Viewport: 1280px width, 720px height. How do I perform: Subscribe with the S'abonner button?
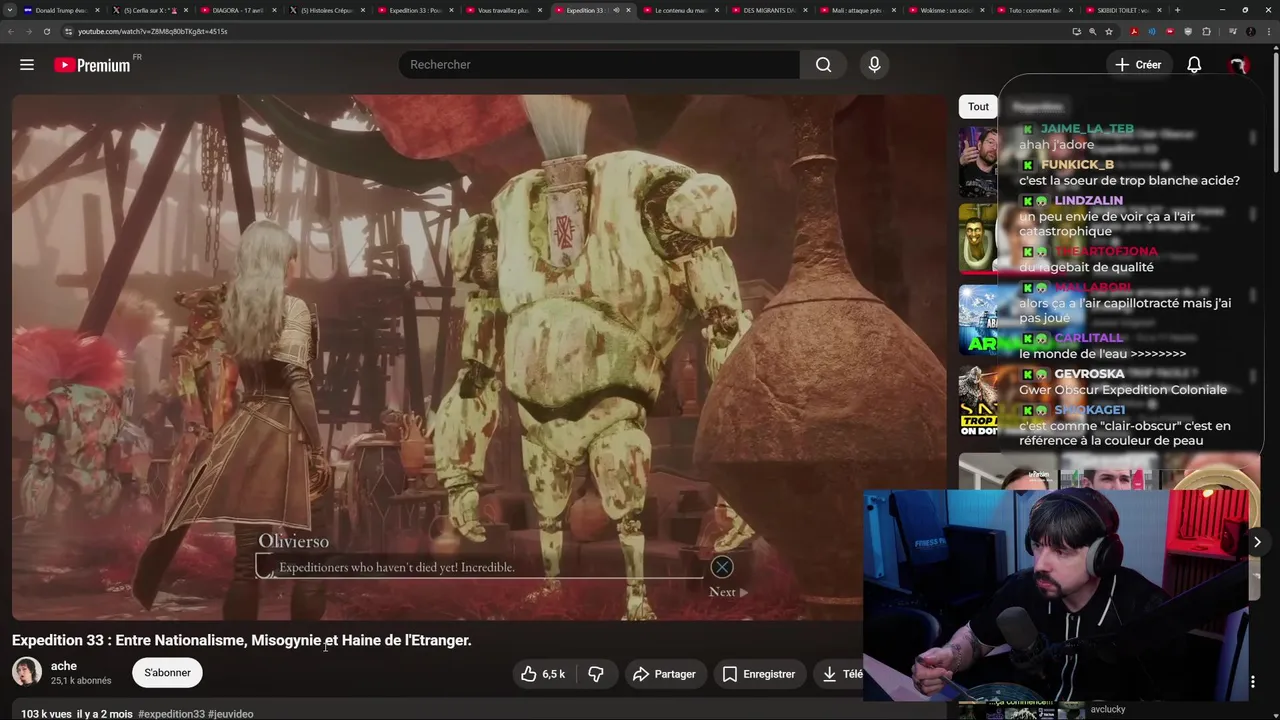point(167,673)
